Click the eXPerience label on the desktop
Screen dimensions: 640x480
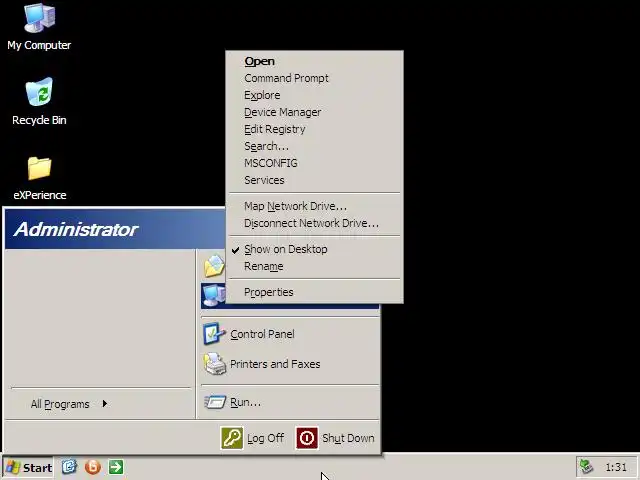pos(40,195)
